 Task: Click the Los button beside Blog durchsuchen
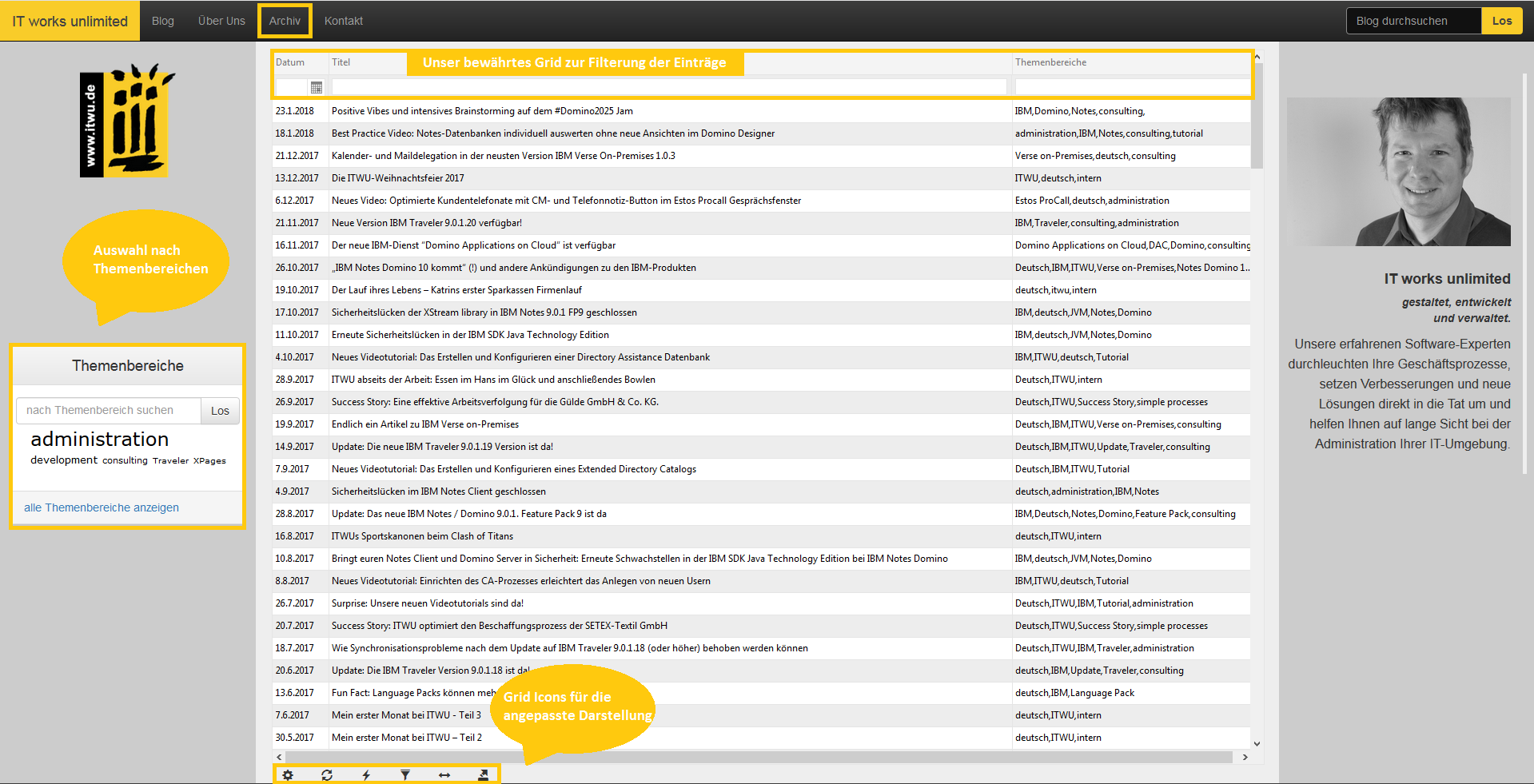coord(1501,21)
